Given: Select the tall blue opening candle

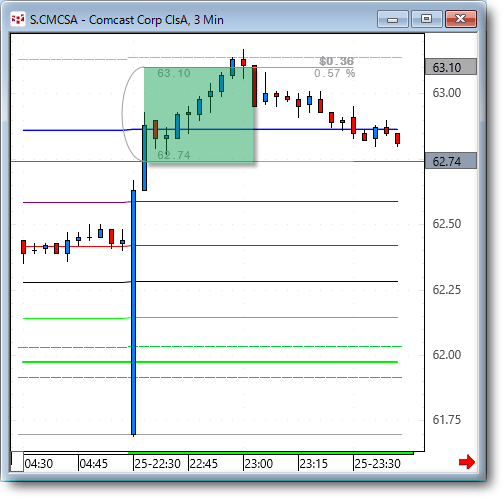Looking at the screenshot, I should pyautogui.click(x=134, y=312).
